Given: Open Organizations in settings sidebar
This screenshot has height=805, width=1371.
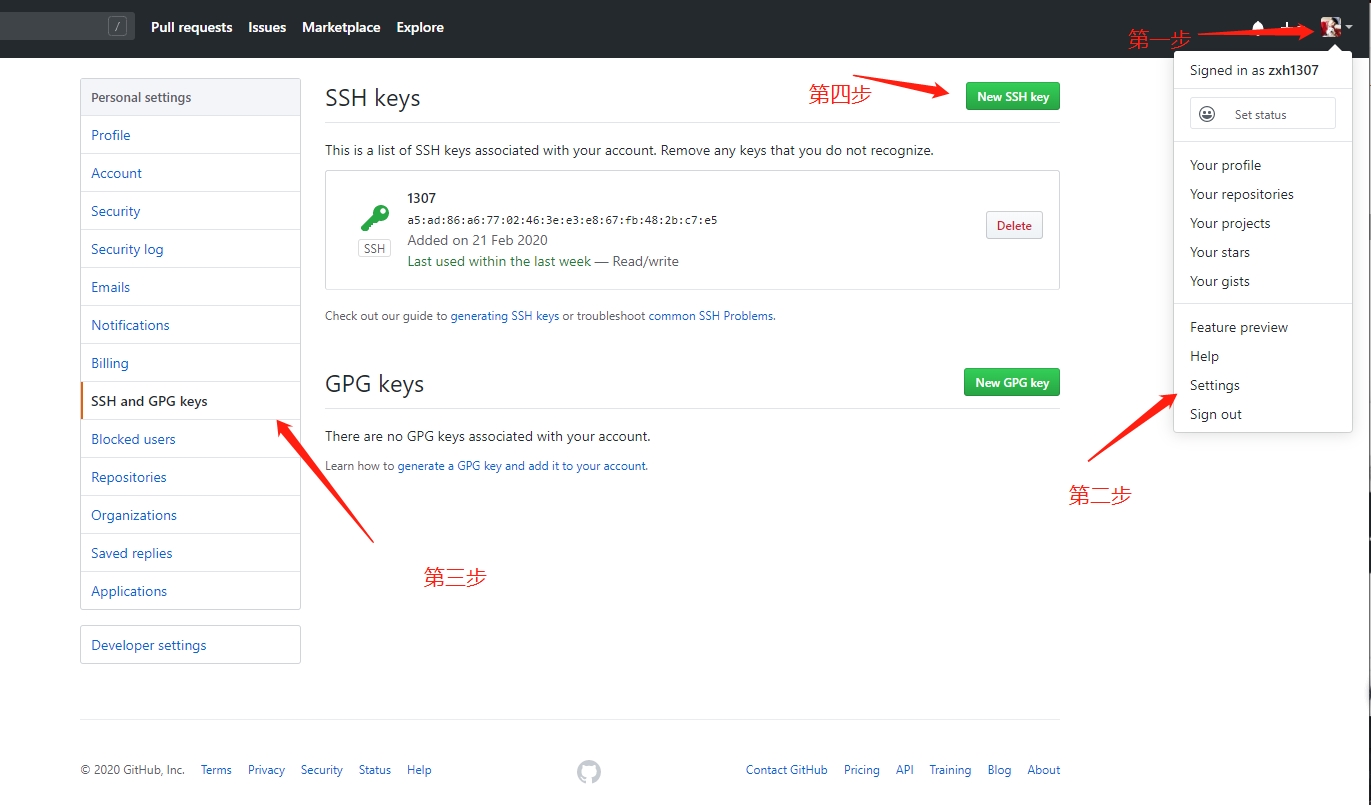Looking at the screenshot, I should coord(190,515).
